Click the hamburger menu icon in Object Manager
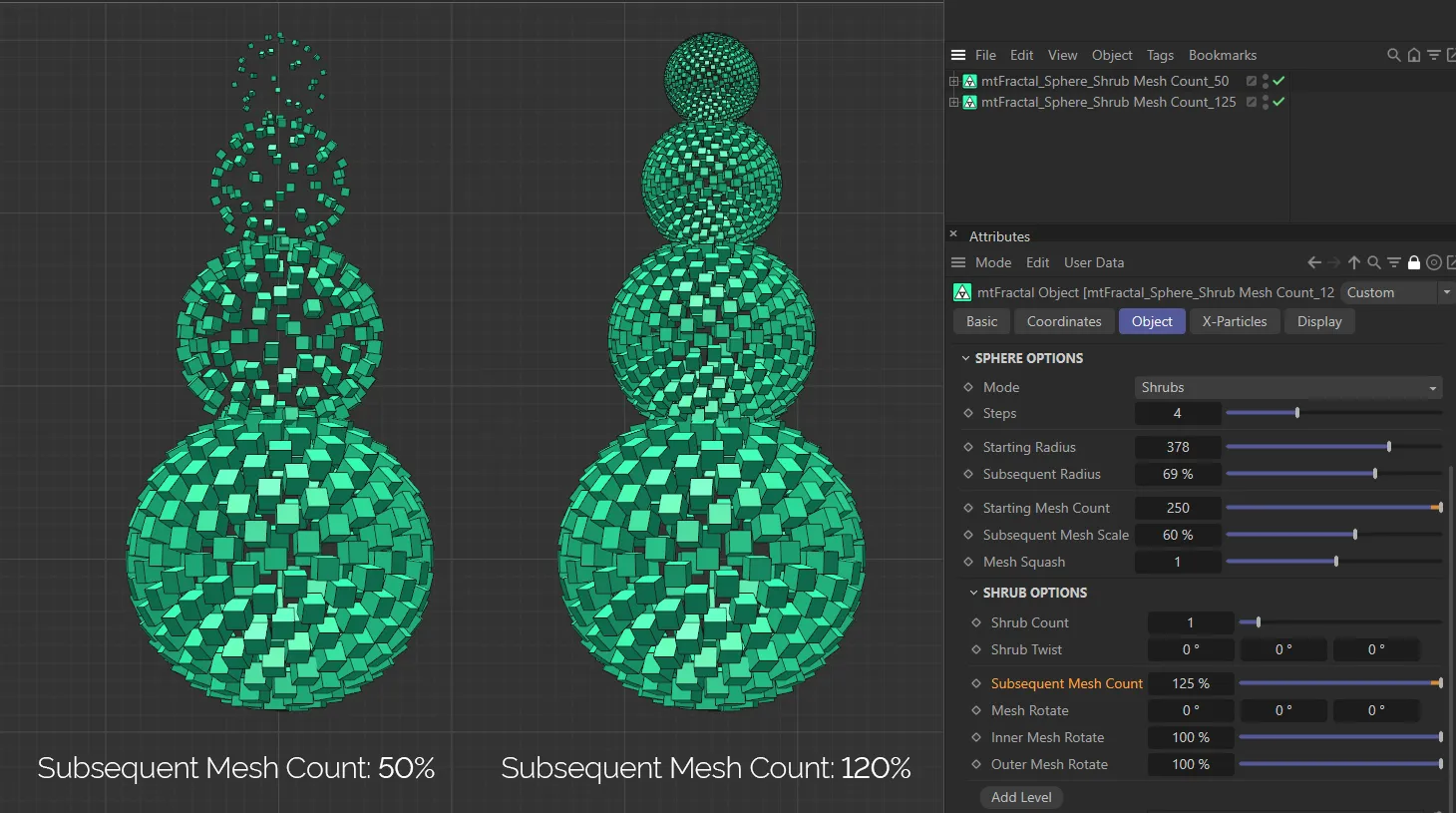Screen dimensions: 1456x813 (x=958, y=55)
